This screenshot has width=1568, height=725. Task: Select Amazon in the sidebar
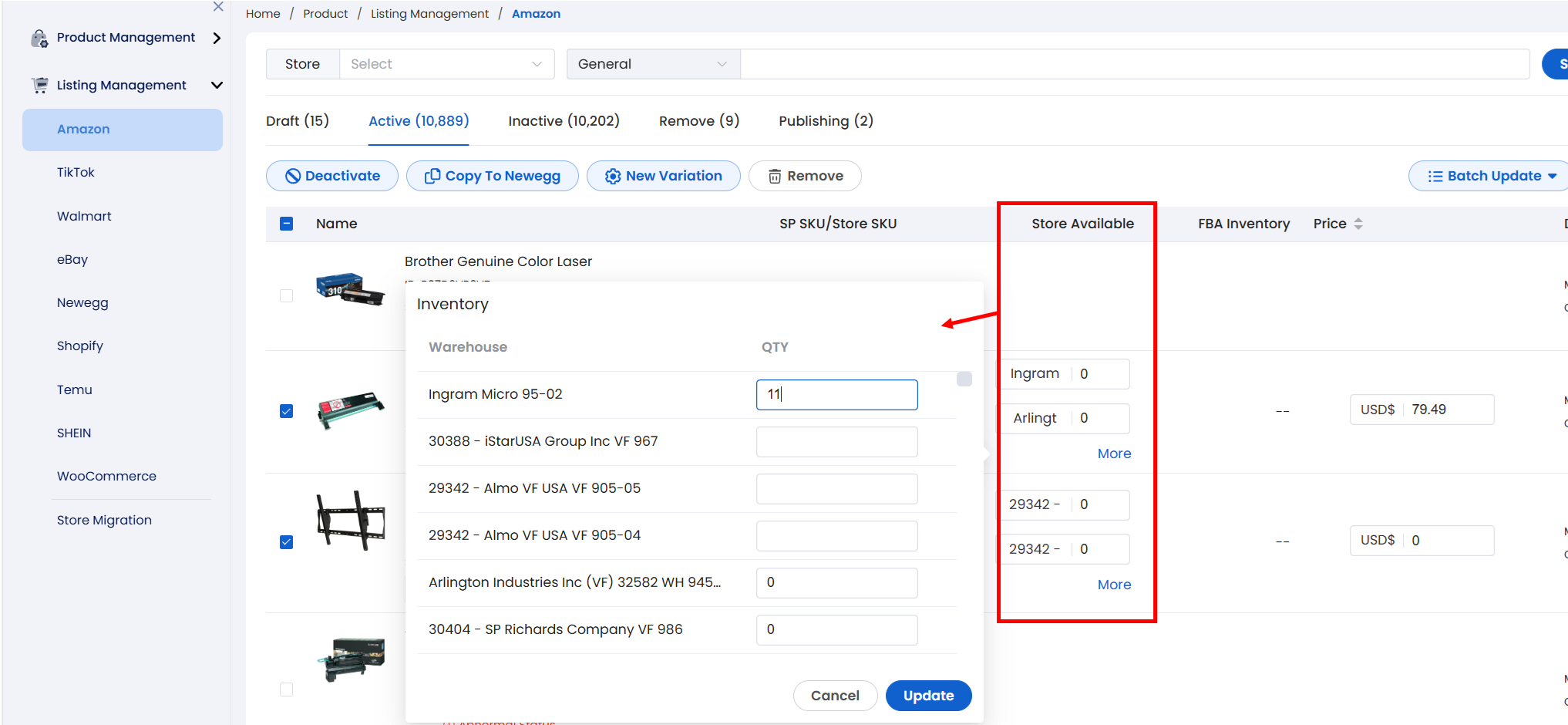(x=123, y=130)
